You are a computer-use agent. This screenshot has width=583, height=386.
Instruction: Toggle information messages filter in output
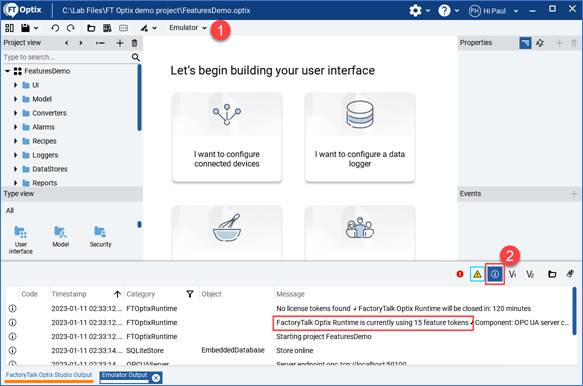[x=495, y=274]
